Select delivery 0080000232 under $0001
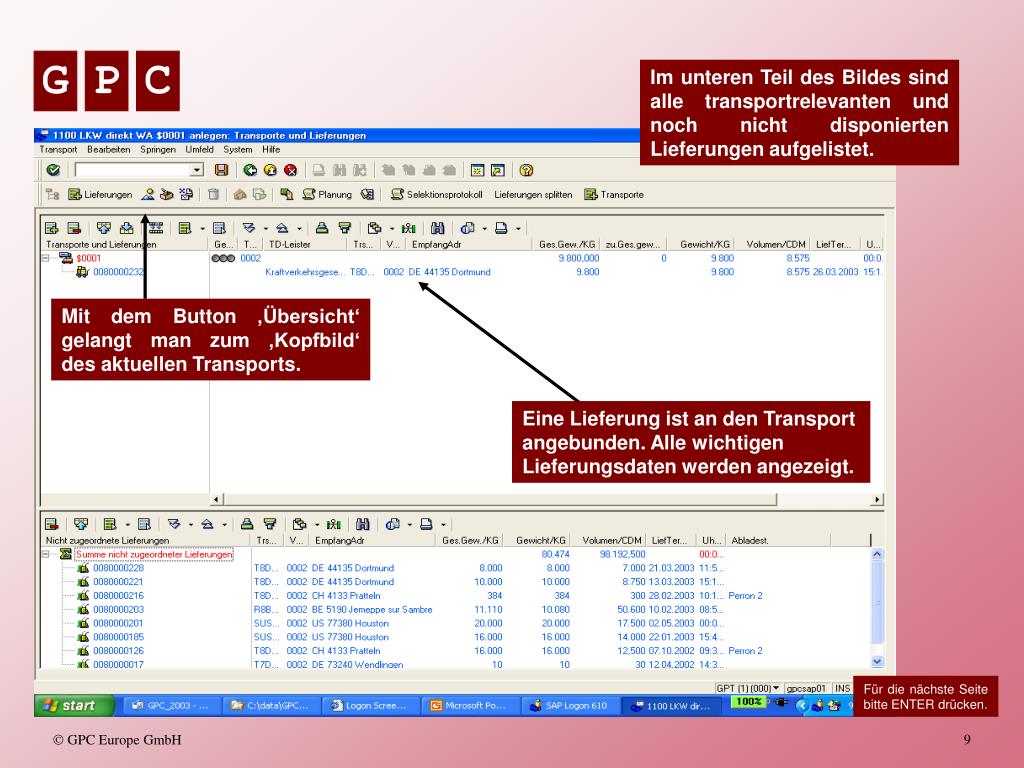 (x=118, y=272)
